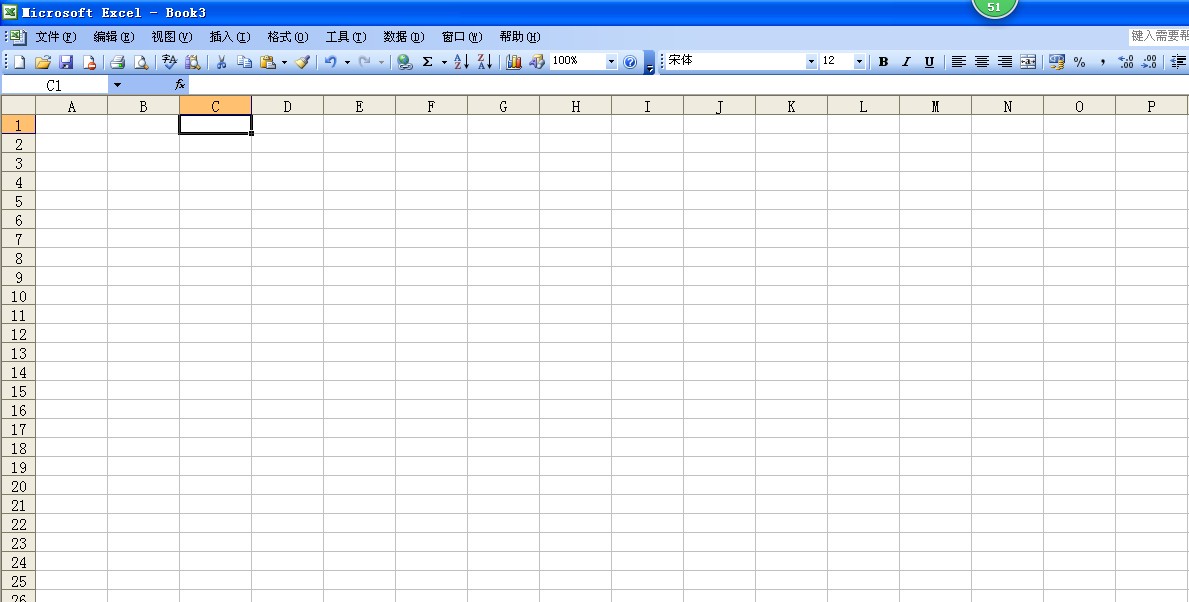Open the font size dropdown
The width and height of the screenshot is (1189, 602).
(x=859, y=62)
